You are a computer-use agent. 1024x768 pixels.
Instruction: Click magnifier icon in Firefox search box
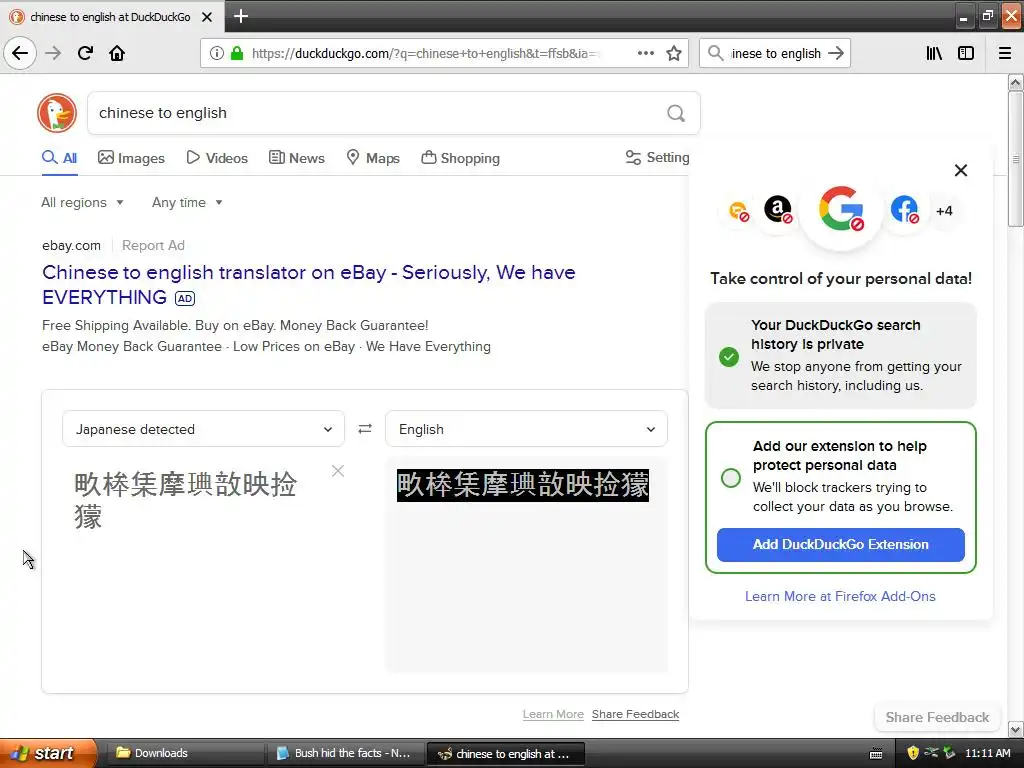click(716, 53)
